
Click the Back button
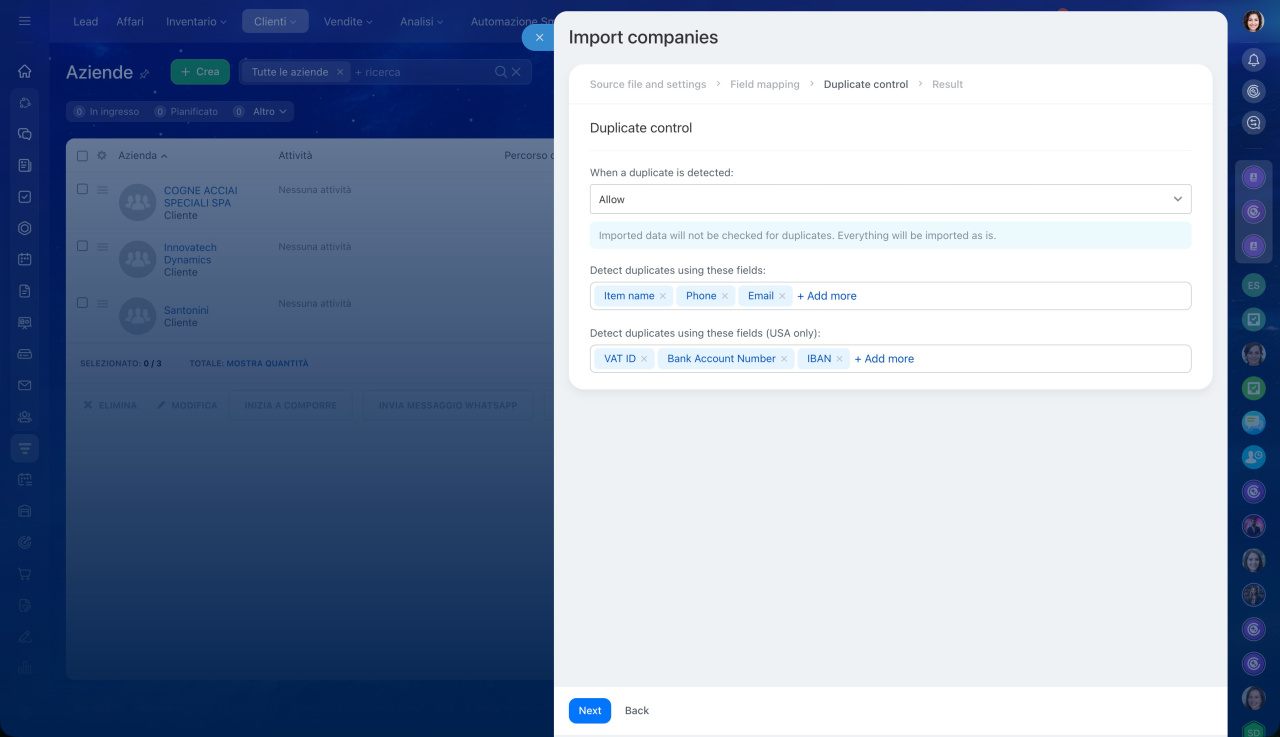(x=636, y=711)
